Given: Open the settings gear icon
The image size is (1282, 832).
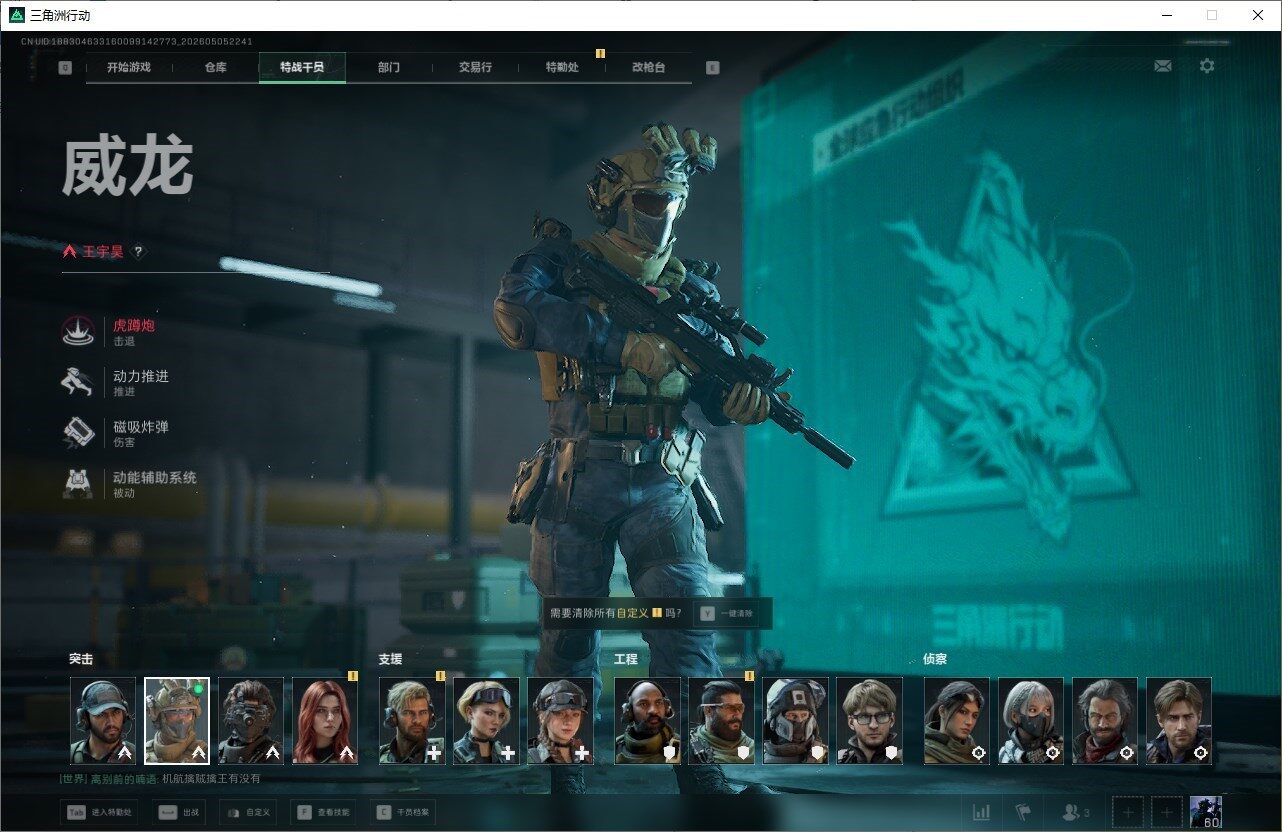Looking at the screenshot, I should pos(1207,66).
